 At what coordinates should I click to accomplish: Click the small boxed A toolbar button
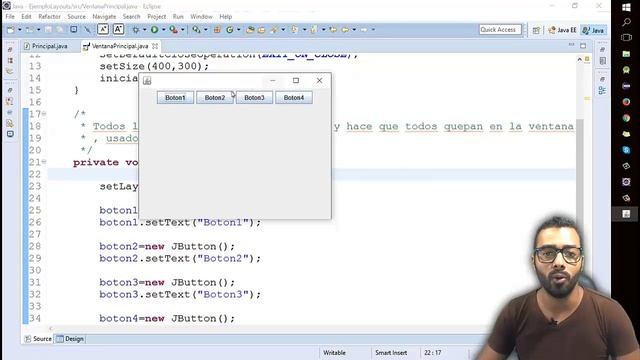pos(103,29)
